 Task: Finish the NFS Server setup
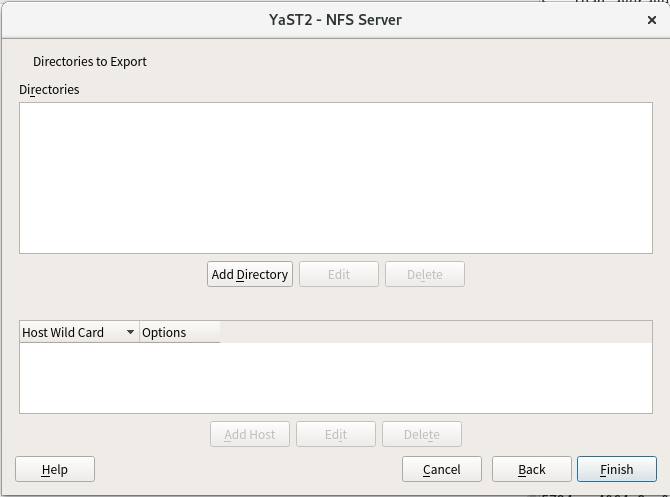(x=617, y=469)
